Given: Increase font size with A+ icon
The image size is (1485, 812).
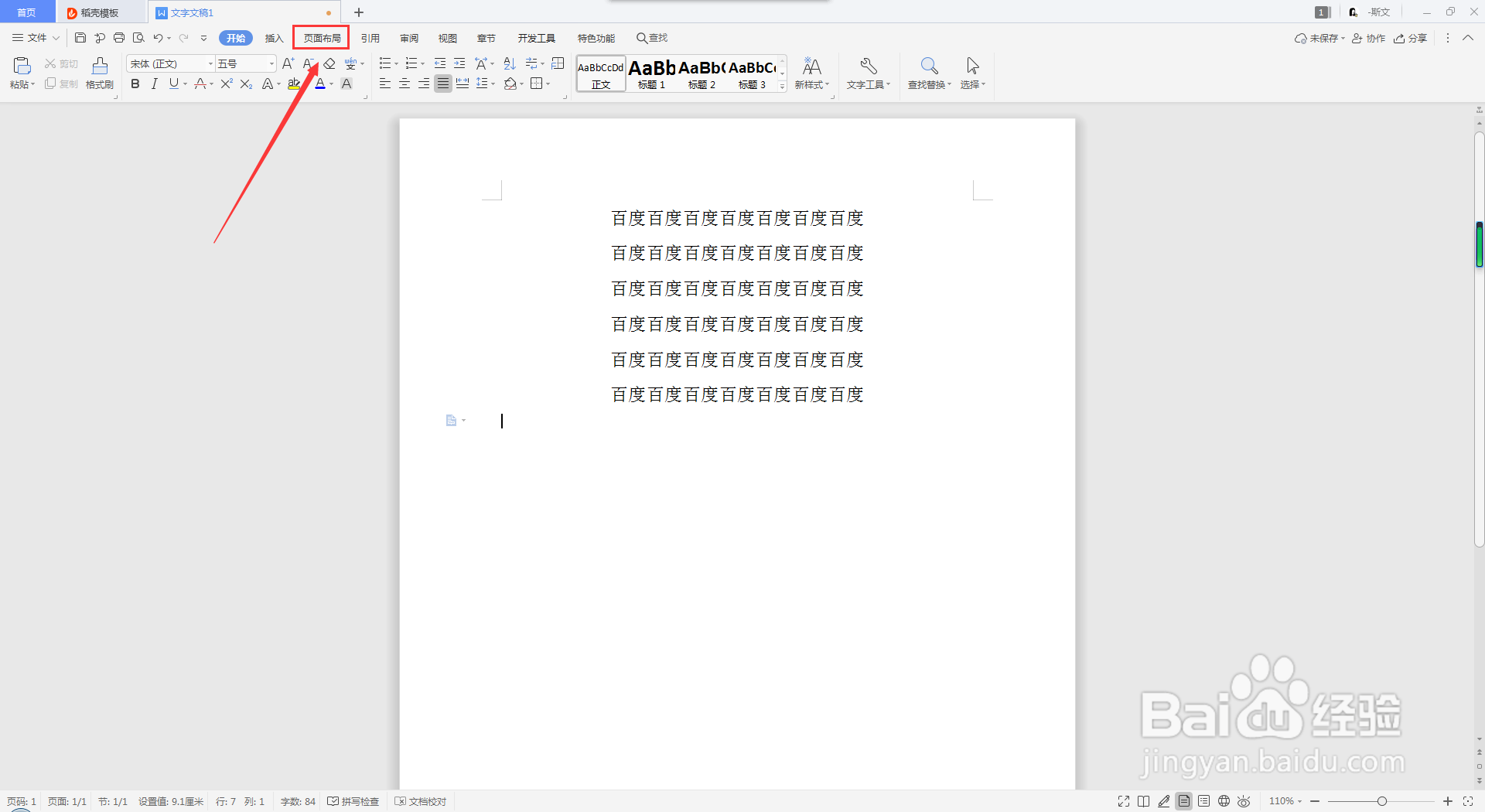Looking at the screenshot, I should [x=288, y=63].
